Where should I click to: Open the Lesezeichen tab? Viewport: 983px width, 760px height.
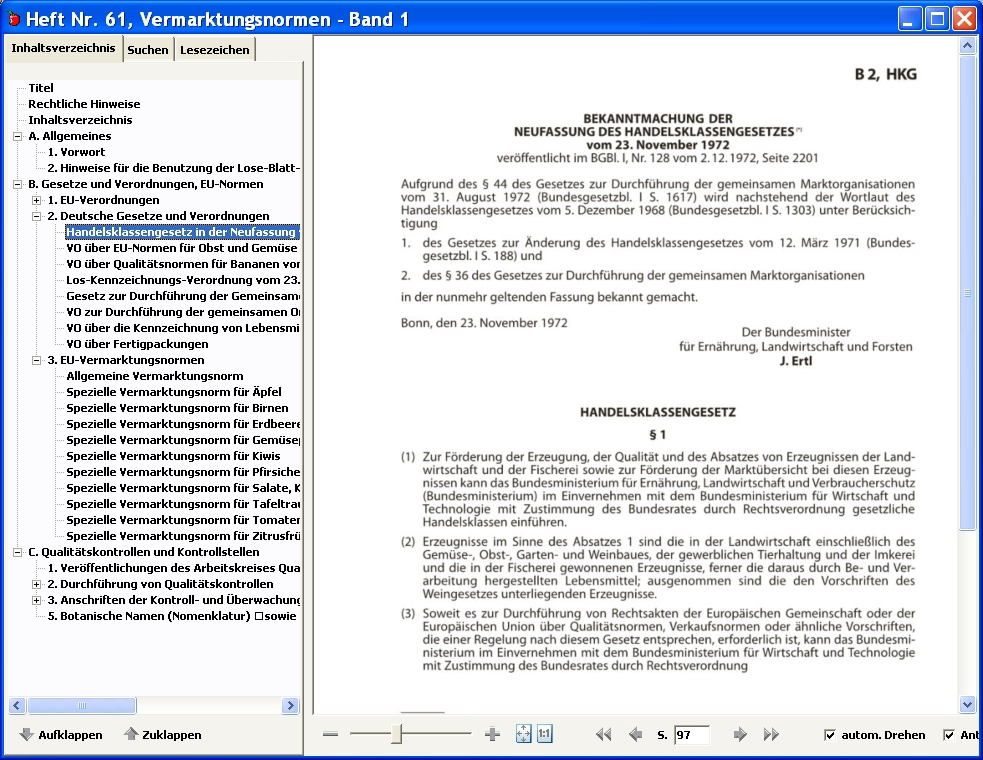(x=214, y=50)
